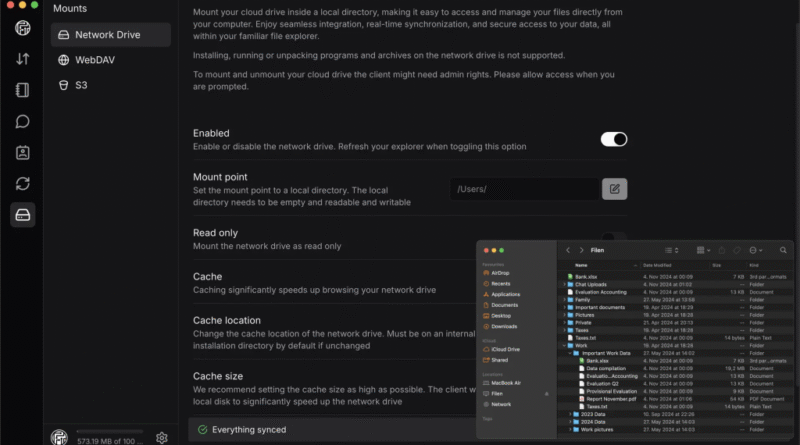The width and height of the screenshot is (800, 445).
Task: Open the notes notebook icon in the sidebar
Action: 22,90
